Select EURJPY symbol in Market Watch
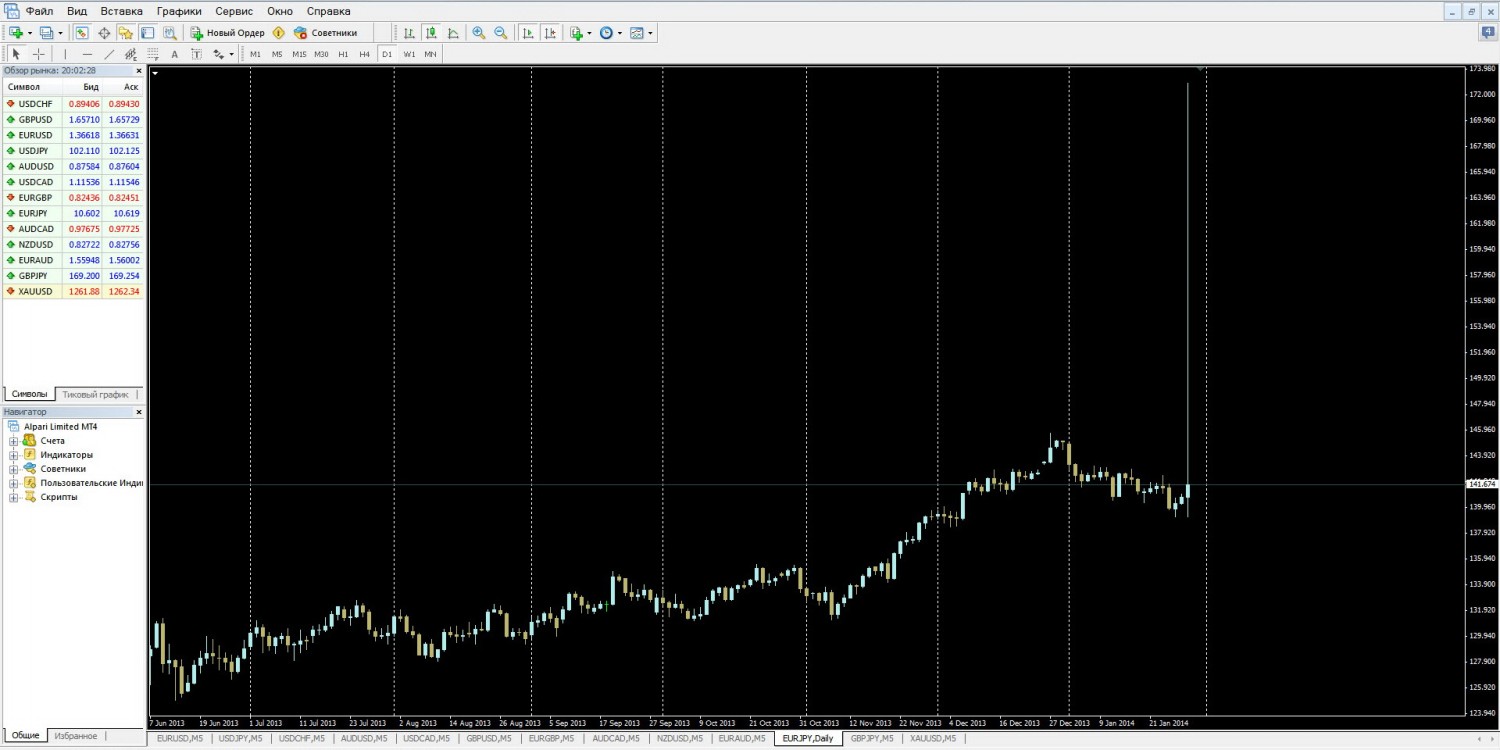The image size is (1500, 750). 35,213
